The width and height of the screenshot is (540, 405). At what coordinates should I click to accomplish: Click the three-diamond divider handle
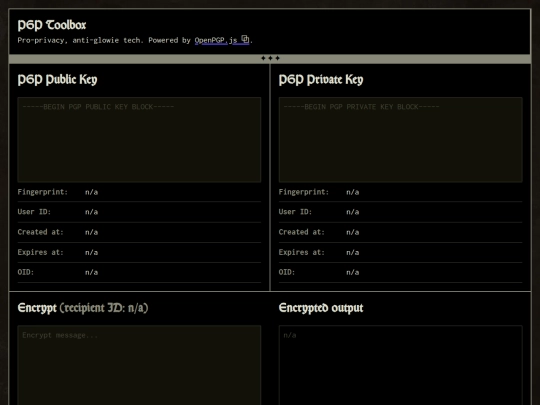[x=270, y=58]
